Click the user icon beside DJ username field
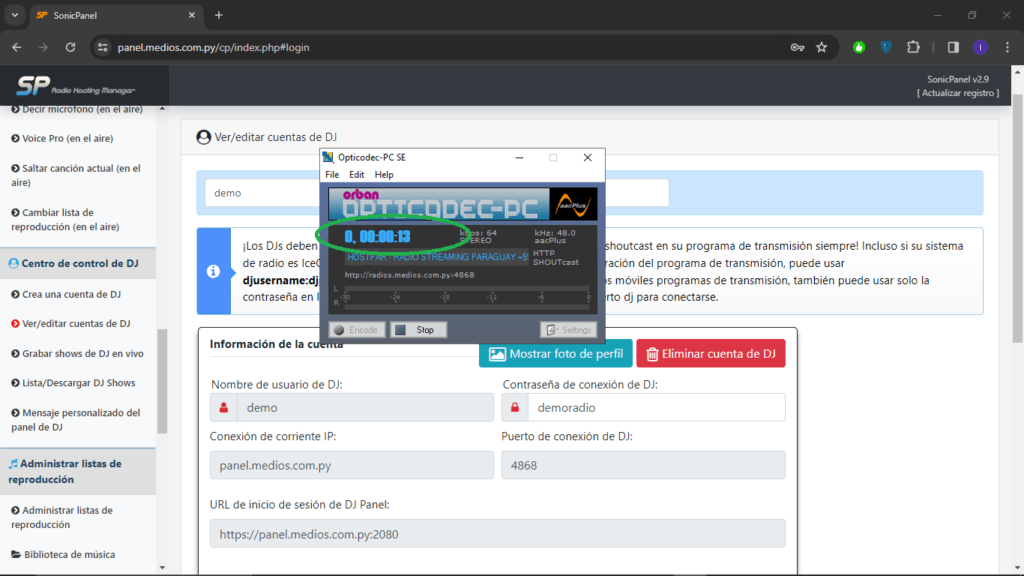Screen dimensions: 1024x576 pos(223,408)
